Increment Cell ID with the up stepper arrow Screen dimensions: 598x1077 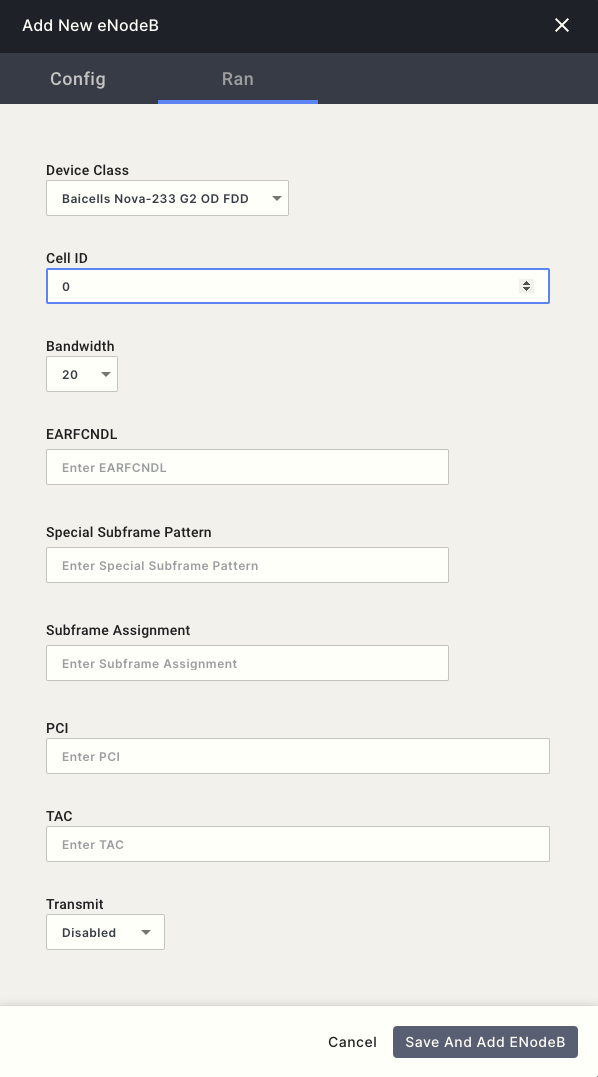coord(527,282)
